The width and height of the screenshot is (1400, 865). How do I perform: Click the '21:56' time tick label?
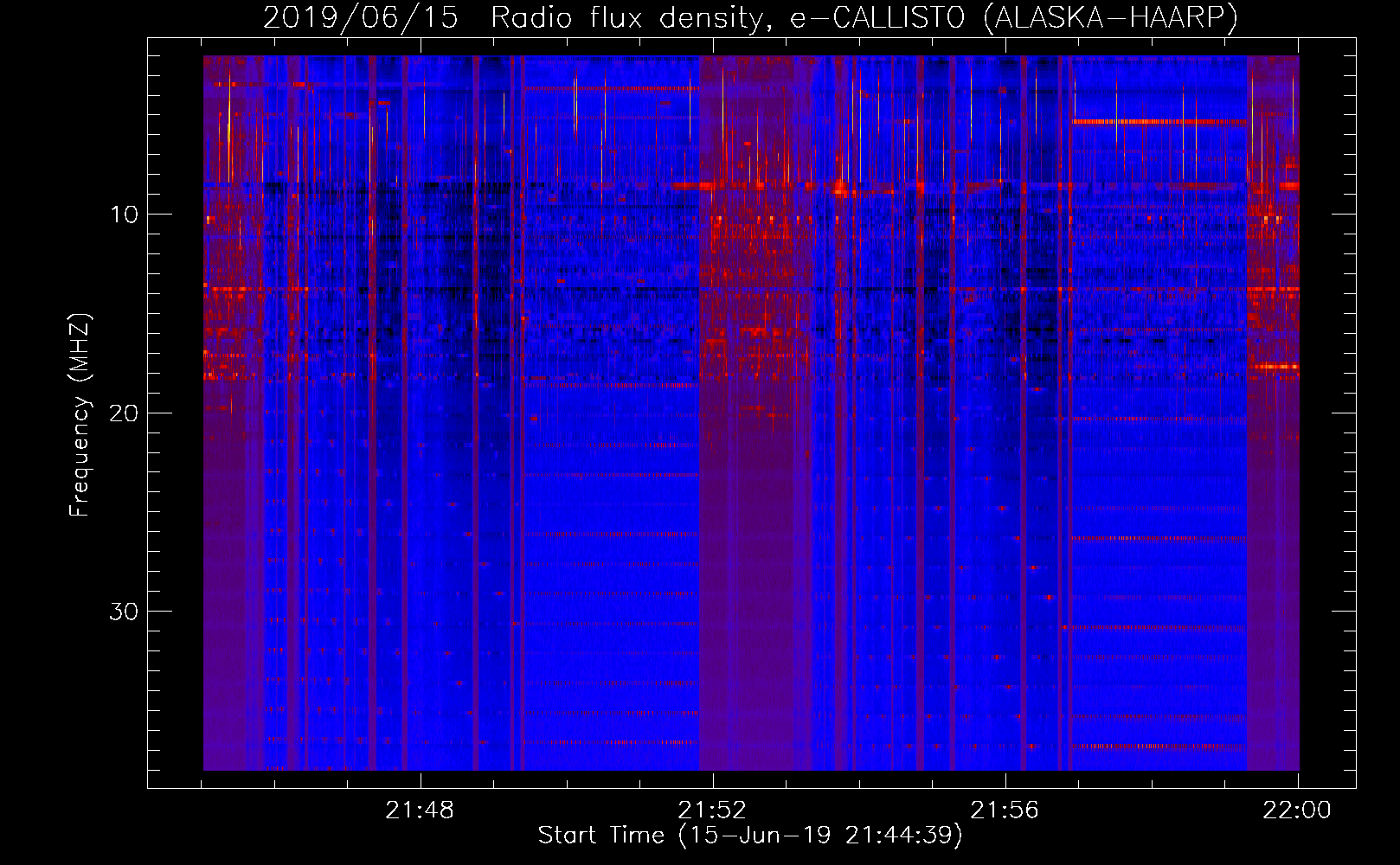point(1005,811)
